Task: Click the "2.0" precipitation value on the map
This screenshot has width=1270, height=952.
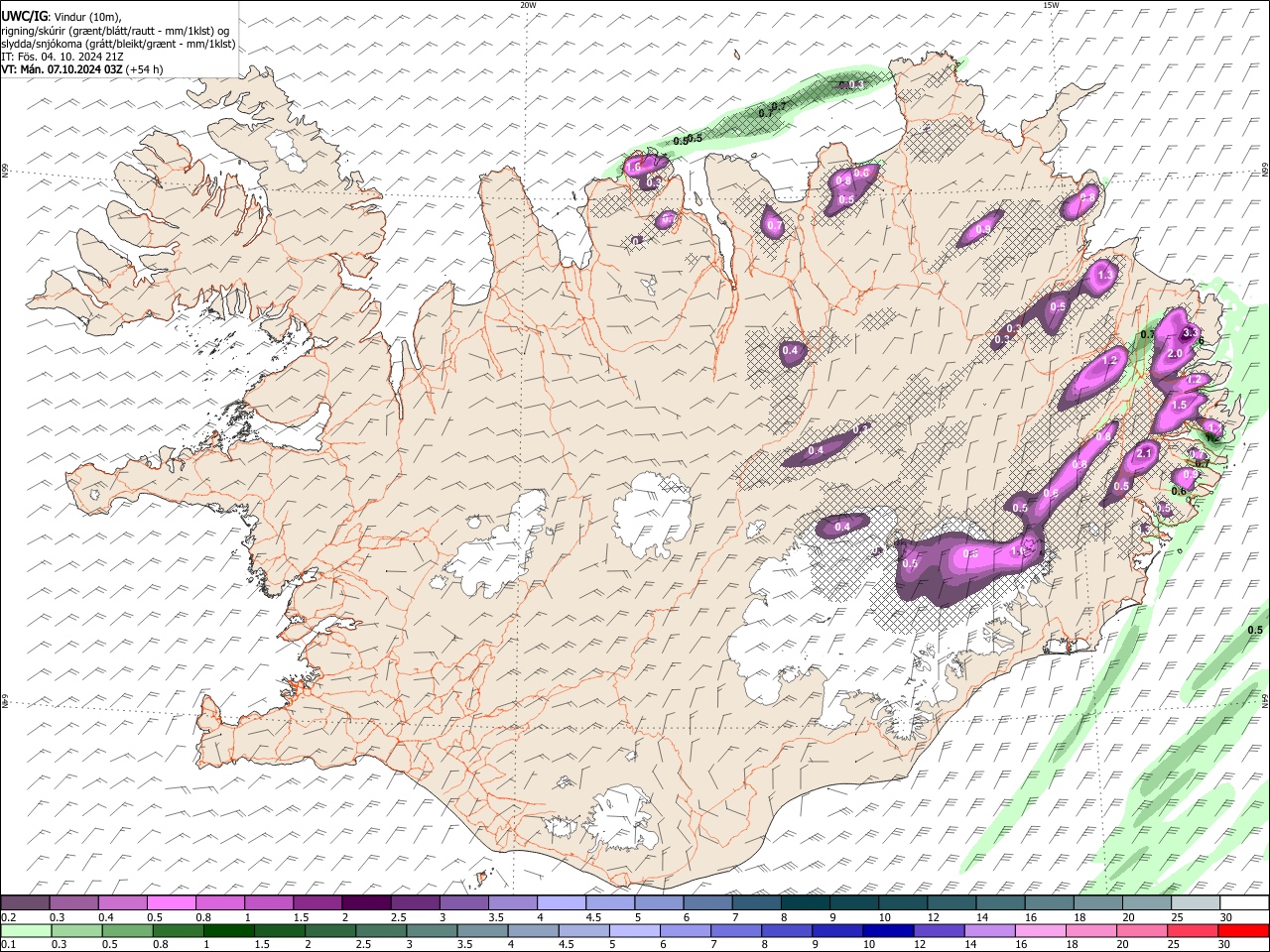Action: pos(1177,354)
